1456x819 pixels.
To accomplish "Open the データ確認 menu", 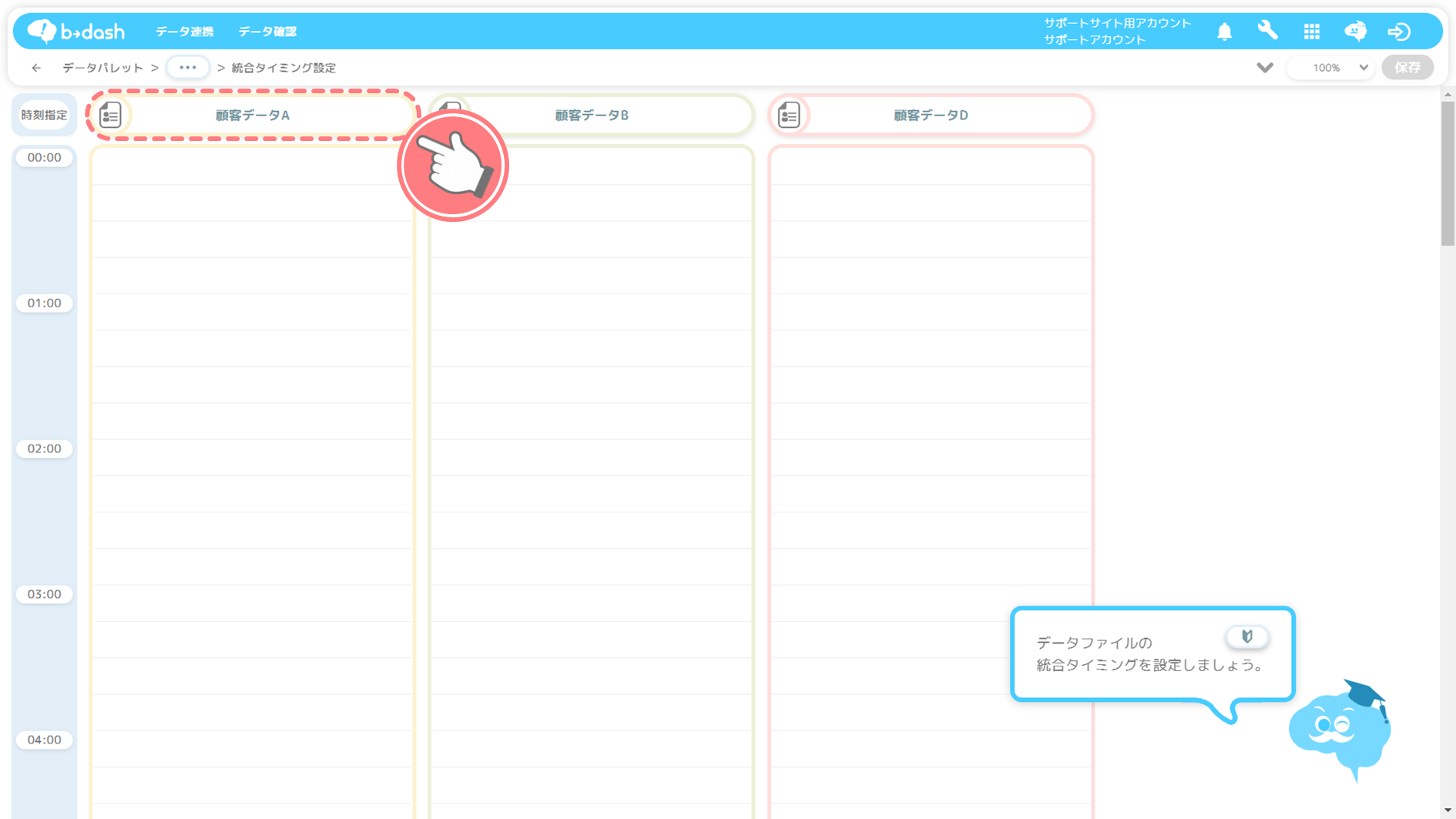I will pos(267,32).
